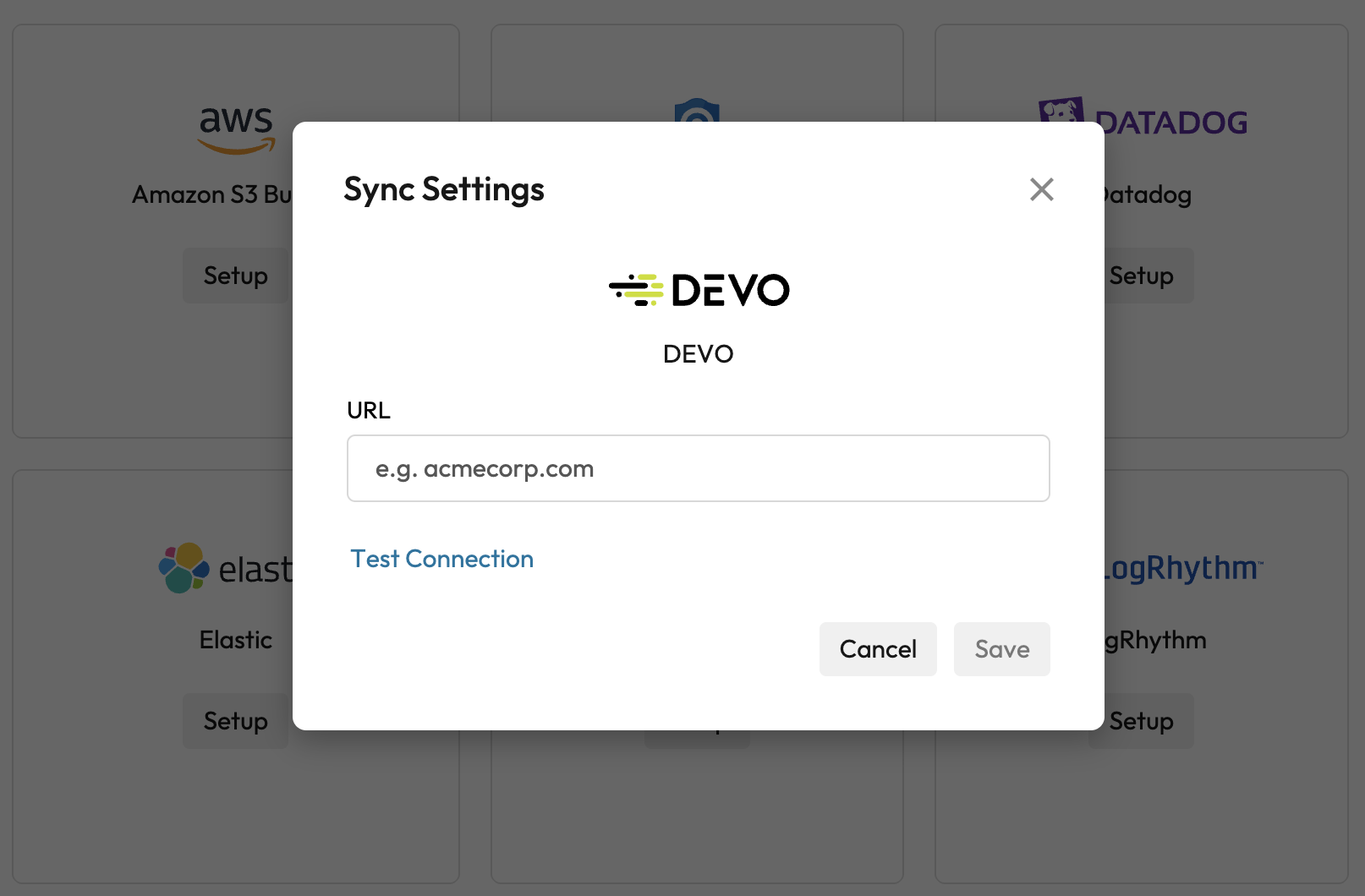Click the blue shield logo behind dialog

697,111
